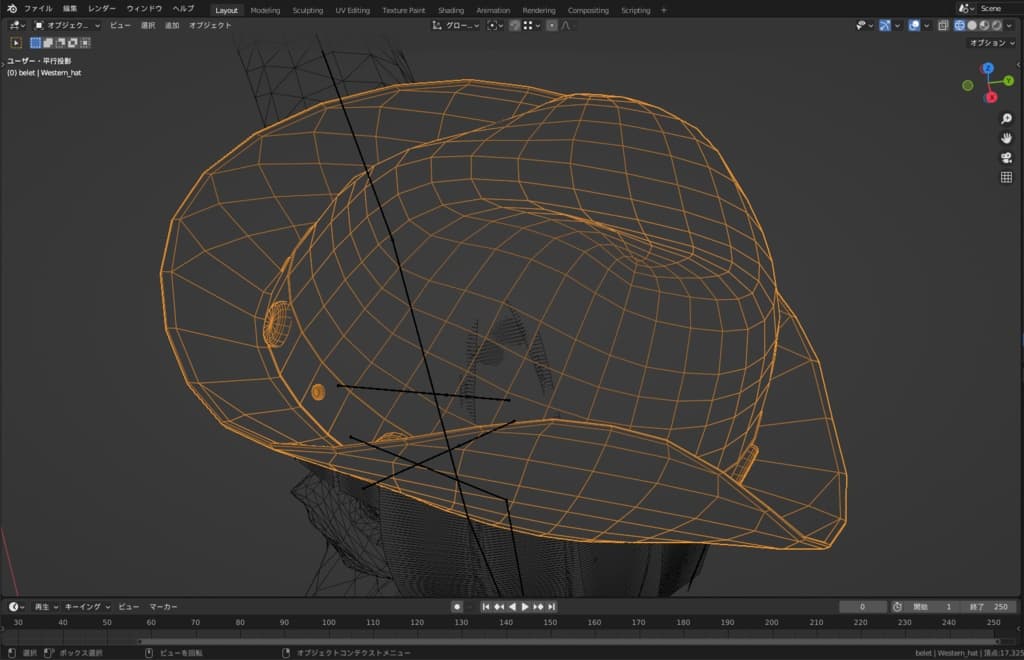
Task: Open the オブジェクト mode dropdown
Action: [67, 25]
